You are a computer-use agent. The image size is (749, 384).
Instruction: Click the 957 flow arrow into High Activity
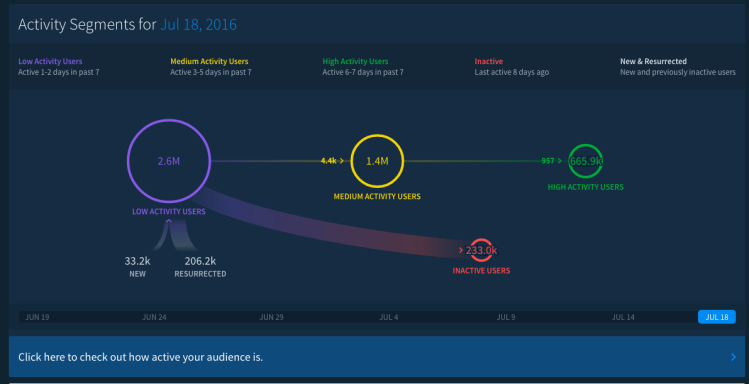pyautogui.click(x=551, y=161)
